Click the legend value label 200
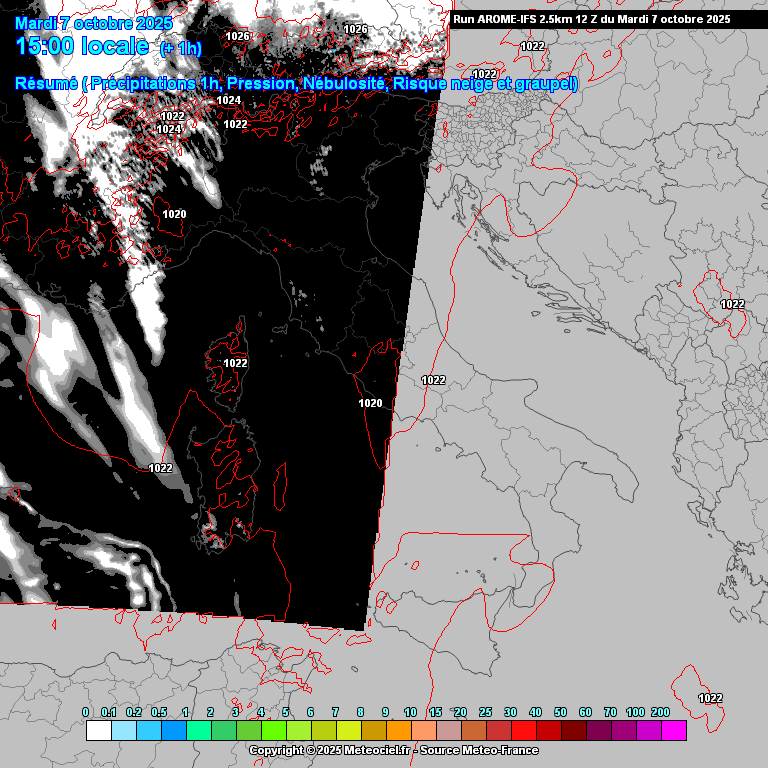 coord(660,712)
